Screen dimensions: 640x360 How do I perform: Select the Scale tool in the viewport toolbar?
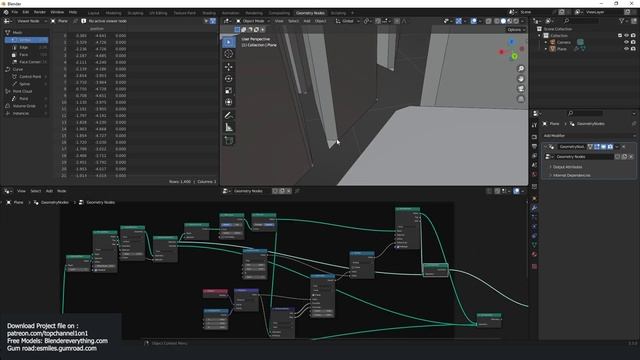point(229,91)
